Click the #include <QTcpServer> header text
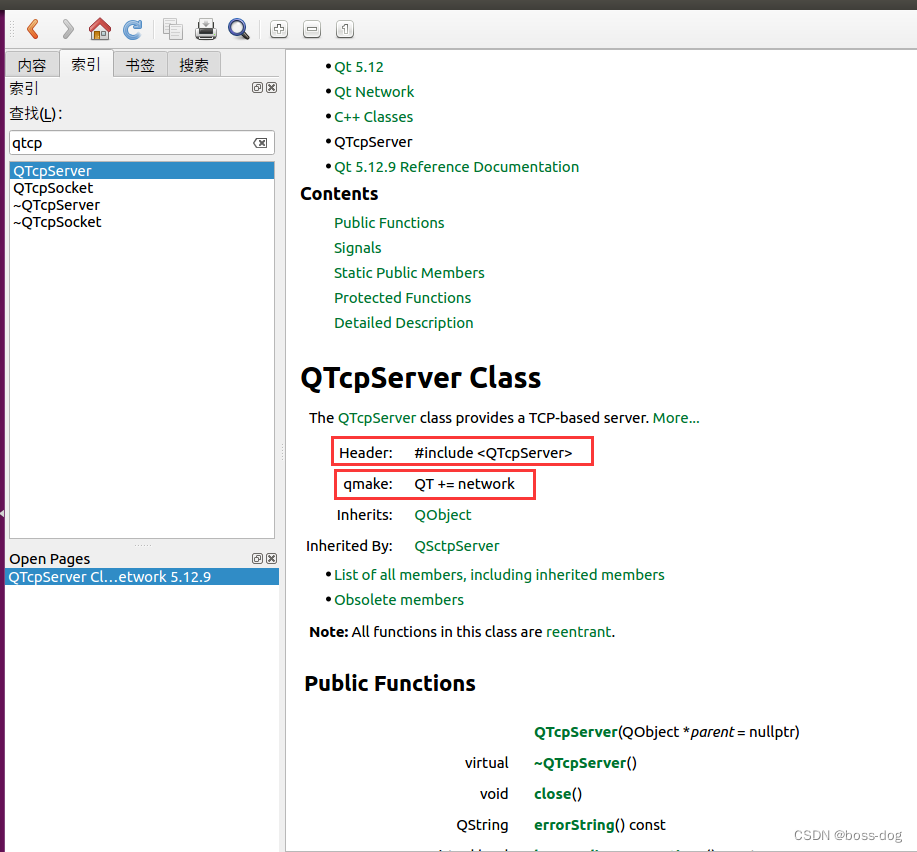Viewport: 917px width, 852px height. point(493,453)
